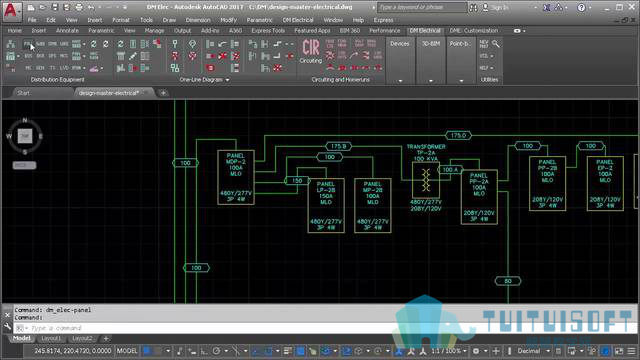Select the 175.B feeder tag in drawing
The height and width of the screenshot is (360, 640).
click(x=338, y=146)
